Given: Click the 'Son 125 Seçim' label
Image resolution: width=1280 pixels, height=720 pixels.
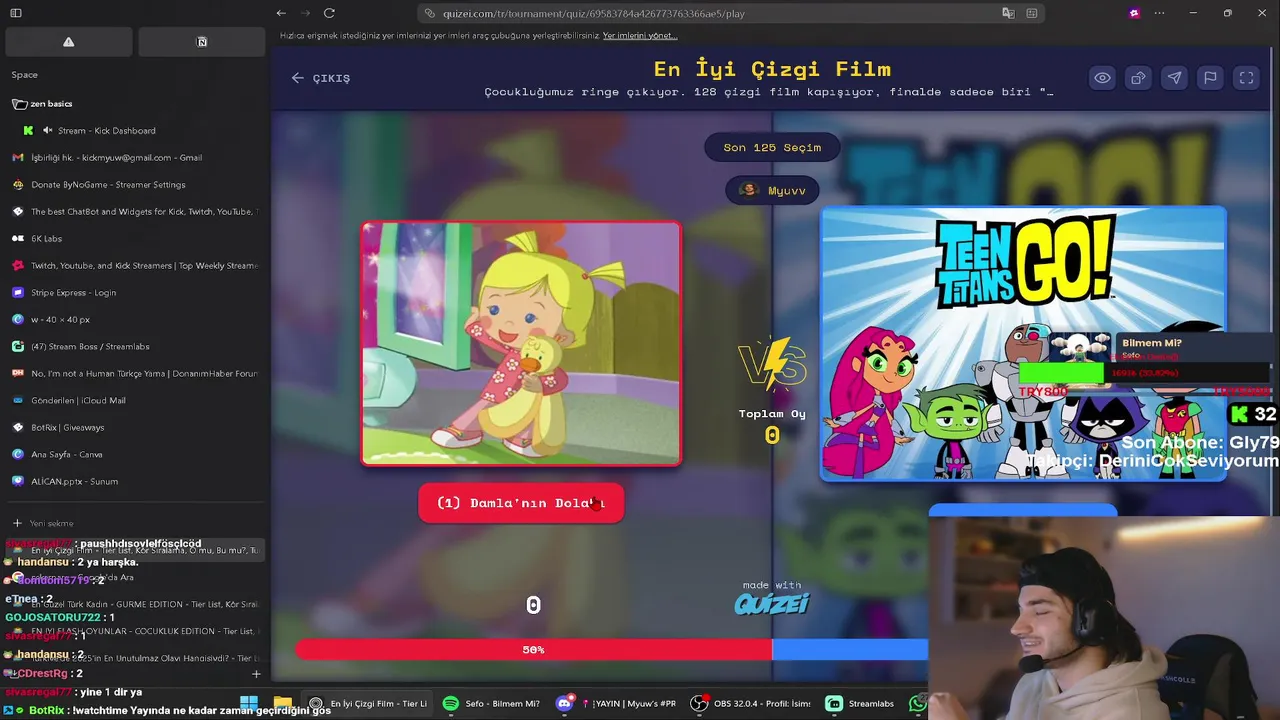Looking at the screenshot, I should (772, 147).
